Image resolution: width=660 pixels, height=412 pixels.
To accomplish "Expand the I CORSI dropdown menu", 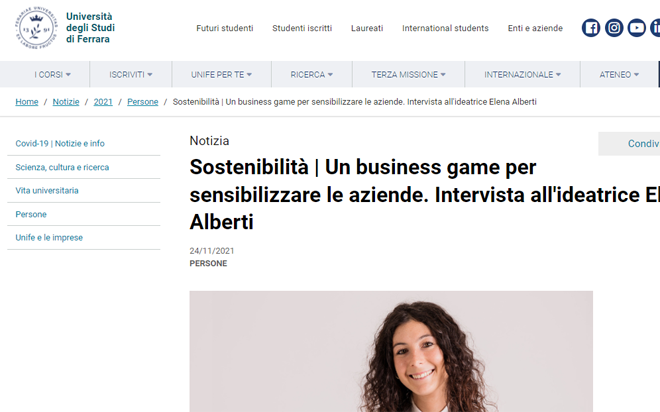I will (53, 74).
